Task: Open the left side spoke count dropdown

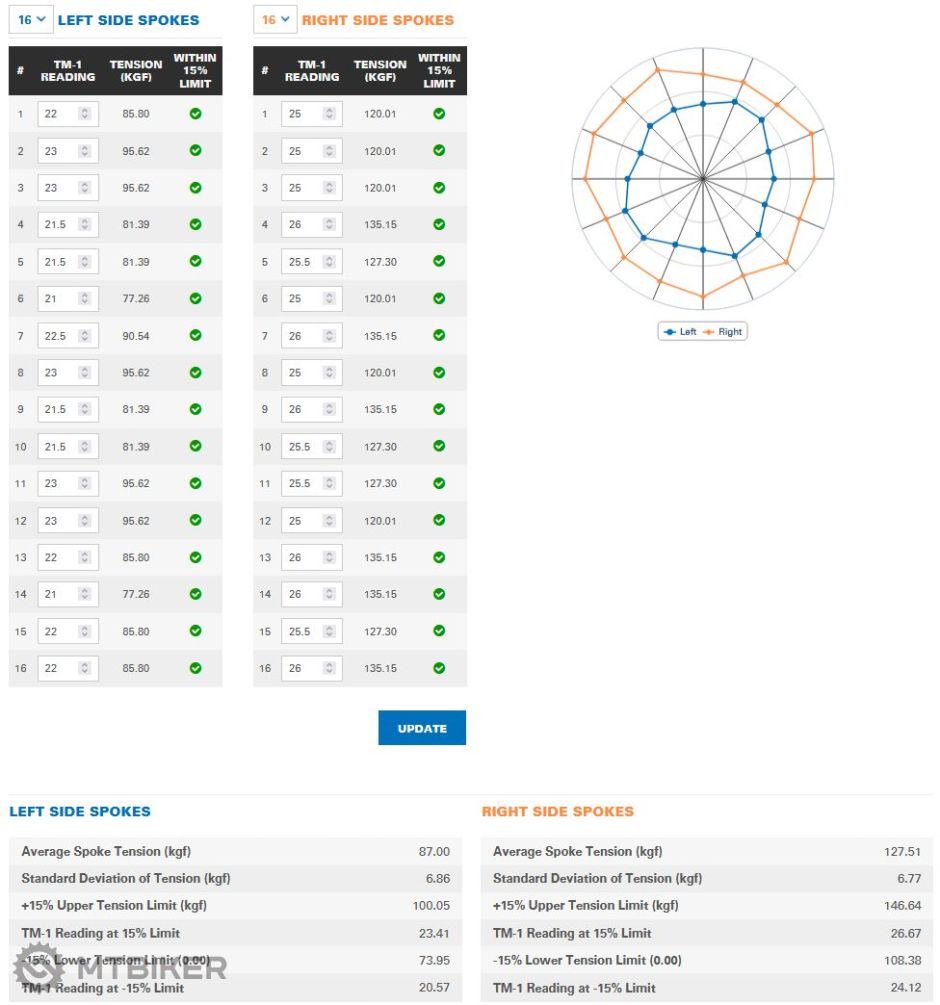Action: 30,20
